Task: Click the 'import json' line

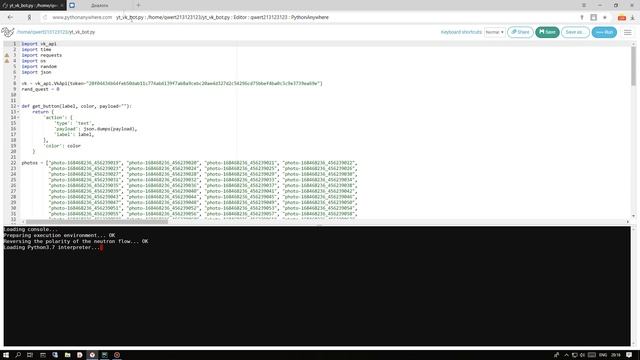Action: point(36,72)
